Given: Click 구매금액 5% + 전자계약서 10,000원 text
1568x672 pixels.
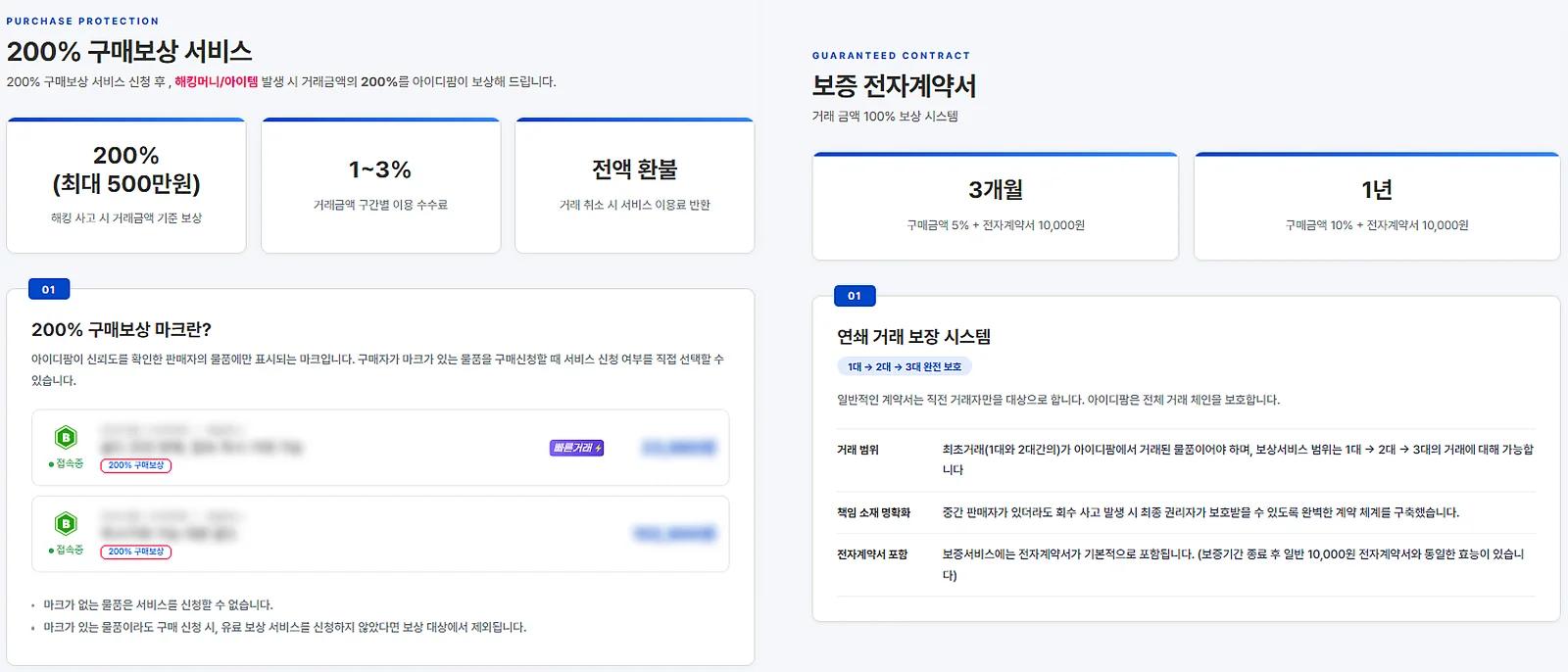Looking at the screenshot, I should [996, 225].
